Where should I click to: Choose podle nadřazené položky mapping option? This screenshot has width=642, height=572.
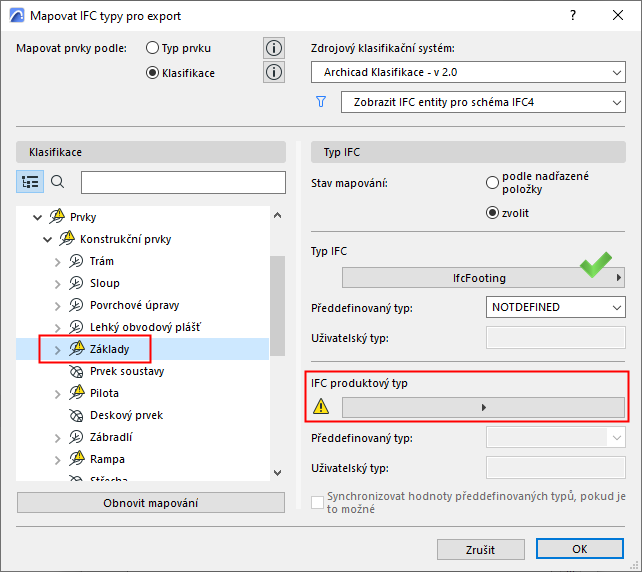491,183
